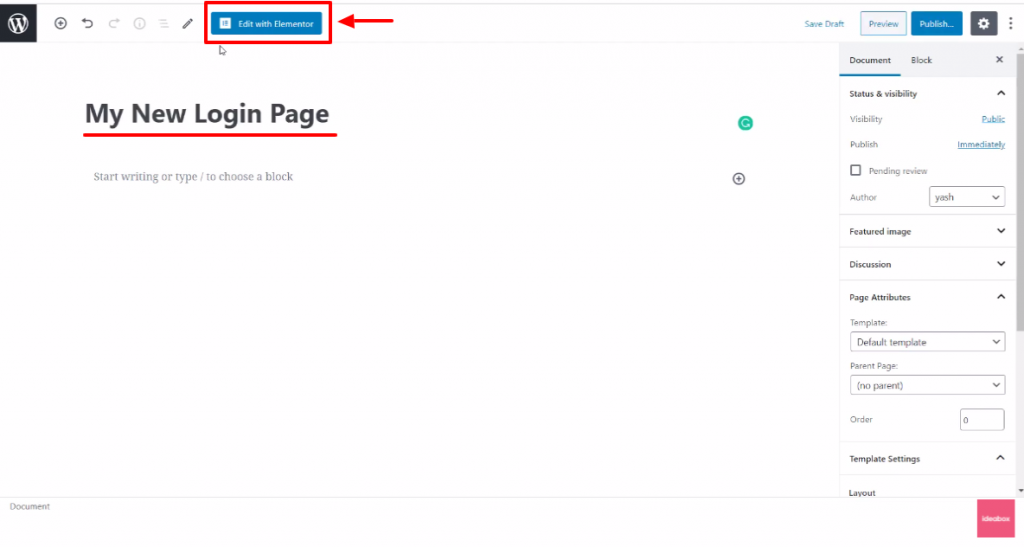
Task: Click the Start writing paragraph placeholder
Action: tap(193, 176)
